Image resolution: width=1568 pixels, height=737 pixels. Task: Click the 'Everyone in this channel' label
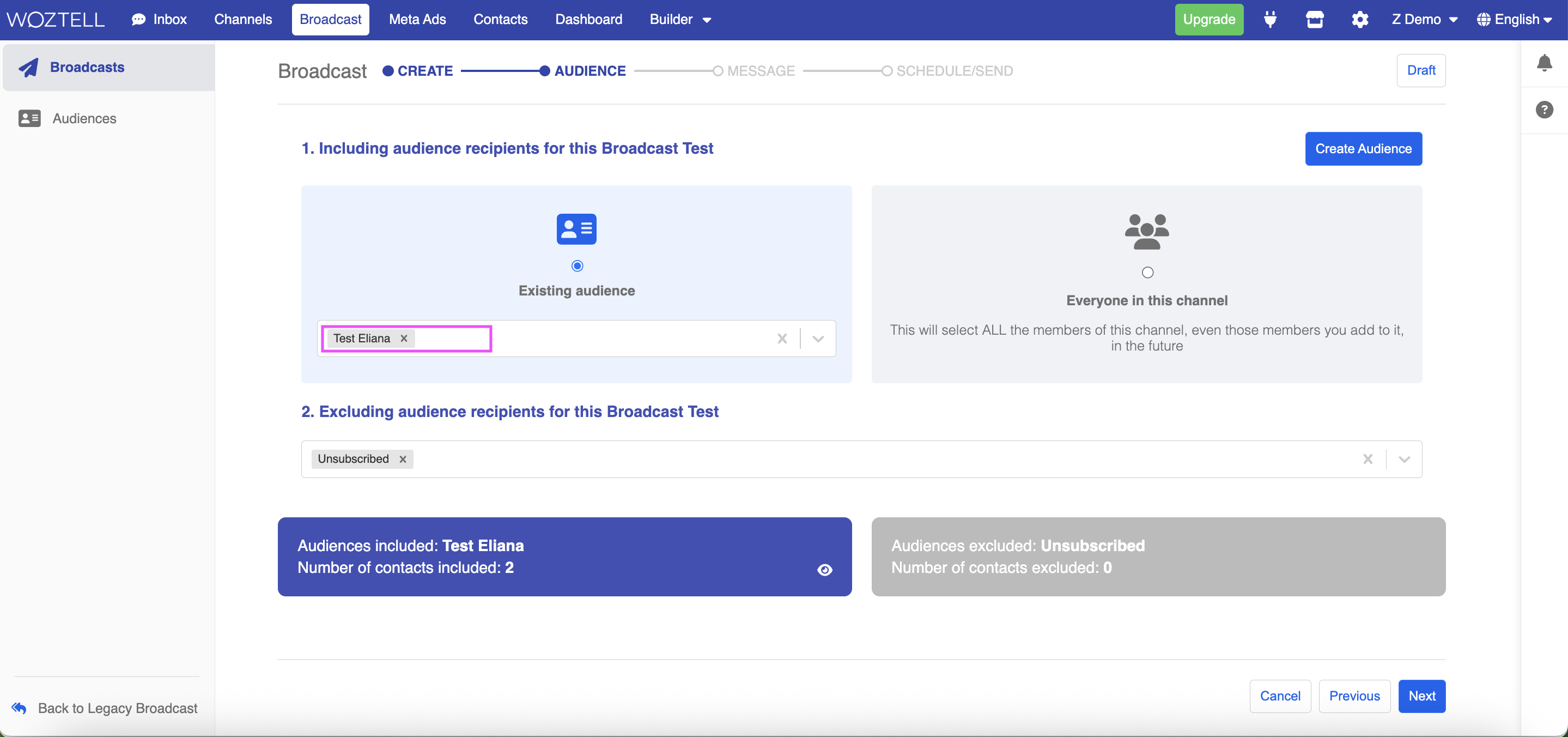click(x=1147, y=300)
